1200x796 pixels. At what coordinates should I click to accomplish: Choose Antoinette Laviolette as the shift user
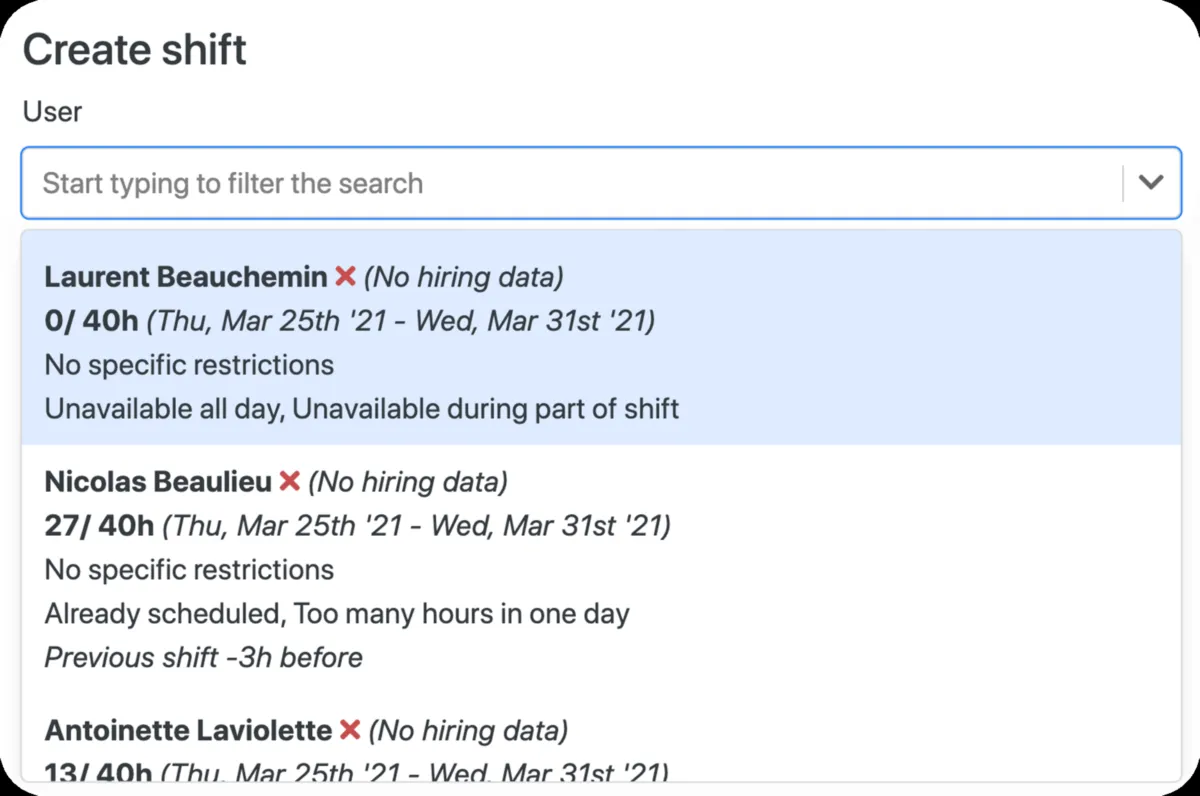pyautogui.click(x=188, y=731)
